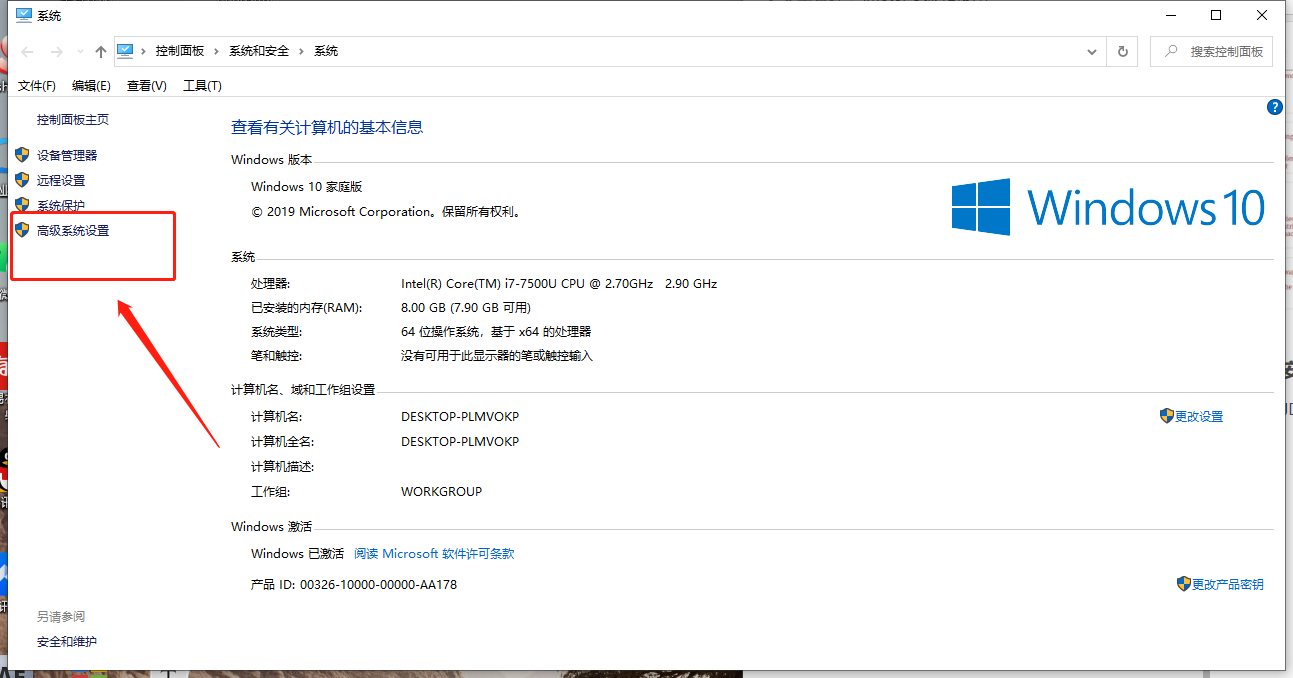Click the Refresh button in address bar
The image size is (1293, 678).
tap(1122, 51)
